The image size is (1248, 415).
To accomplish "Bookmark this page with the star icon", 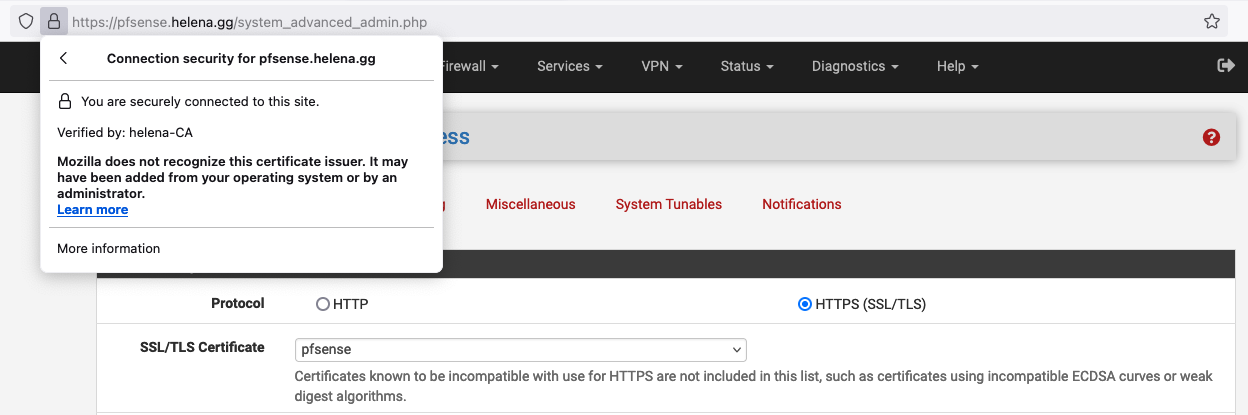I will [1211, 21].
